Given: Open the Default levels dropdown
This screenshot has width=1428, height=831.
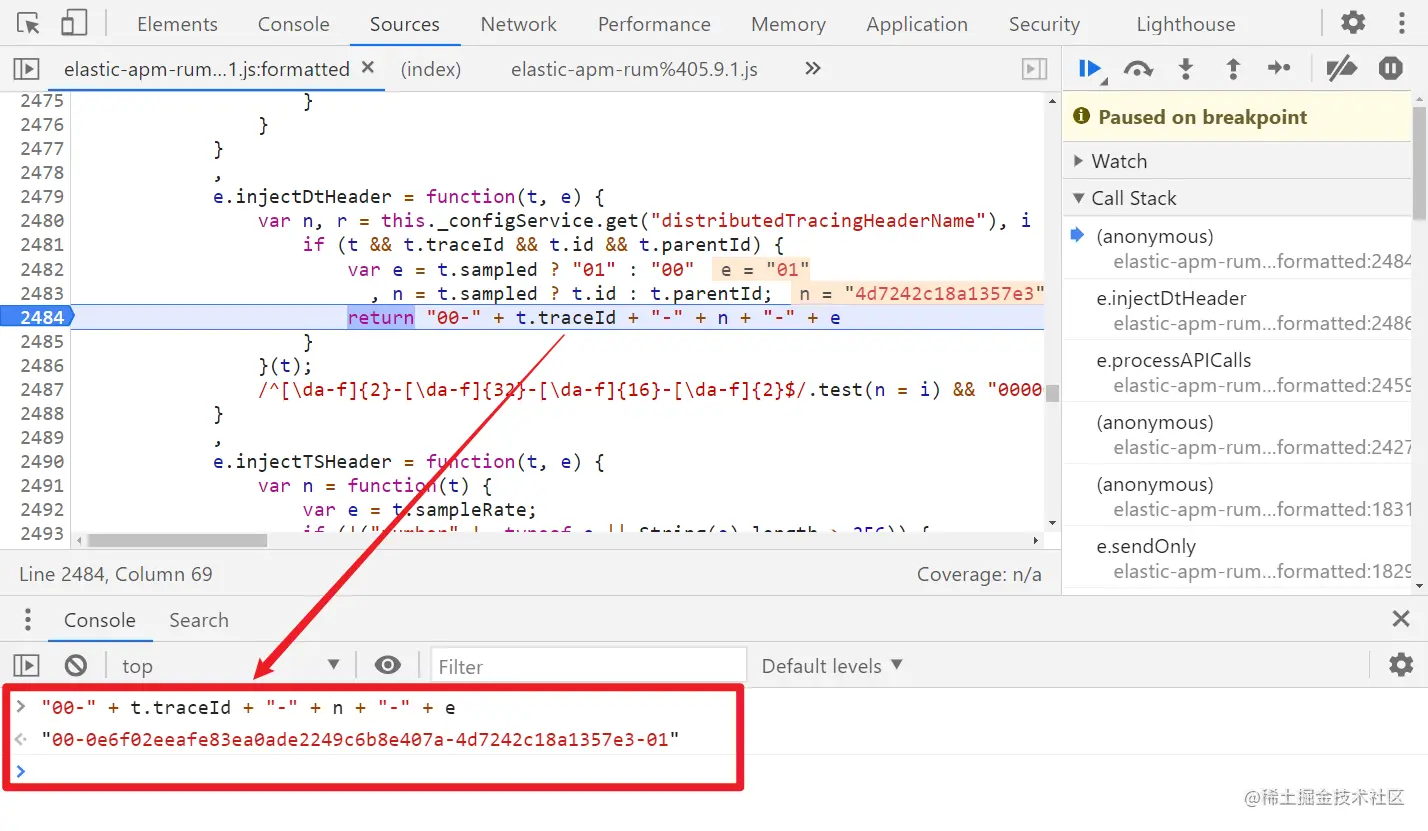Looking at the screenshot, I should pyautogui.click(x=832, y=666).
